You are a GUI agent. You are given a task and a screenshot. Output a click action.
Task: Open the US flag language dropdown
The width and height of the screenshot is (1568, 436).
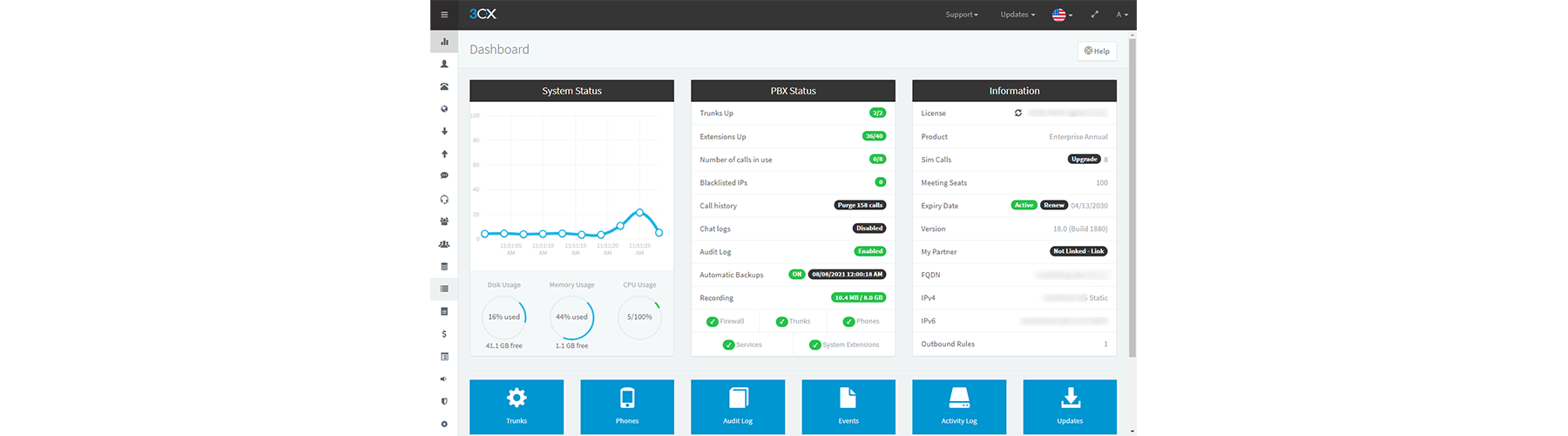tap(1062, 15)
